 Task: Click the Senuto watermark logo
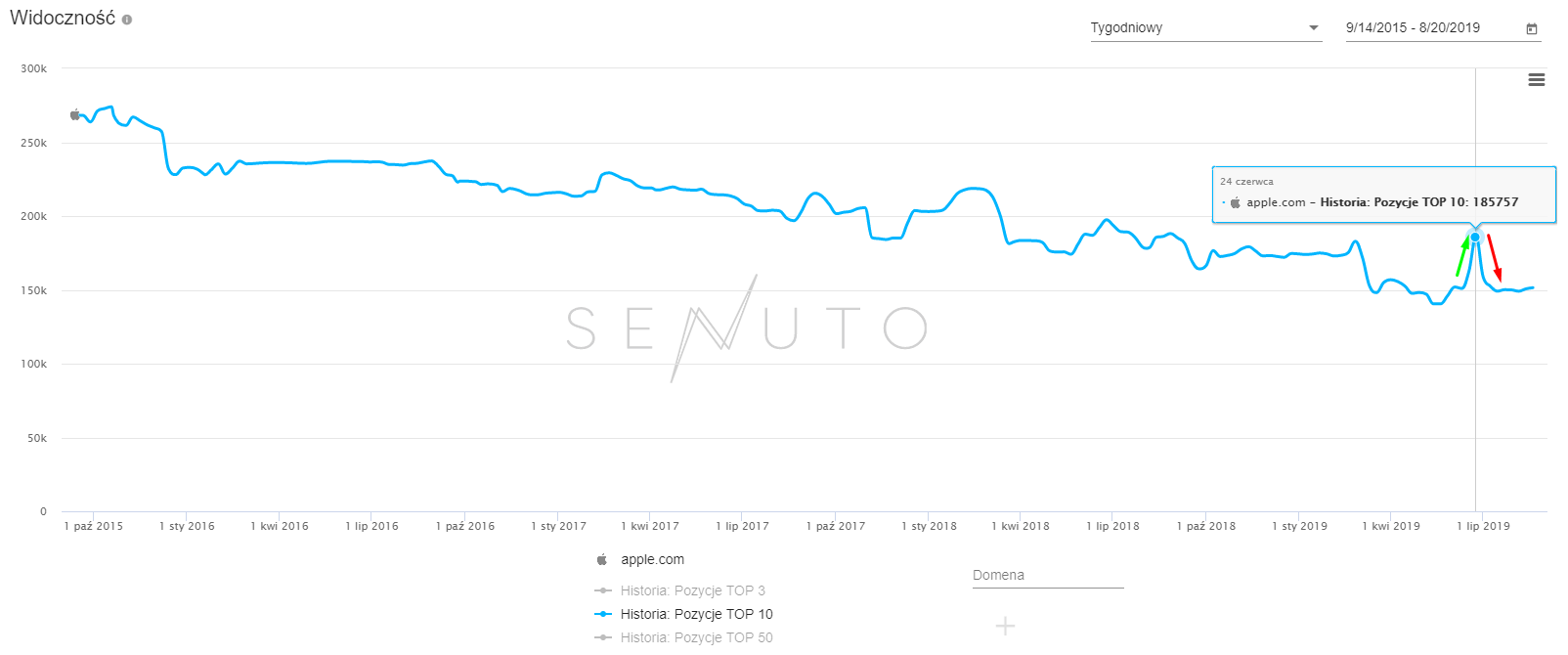click(x=747, y=327)
